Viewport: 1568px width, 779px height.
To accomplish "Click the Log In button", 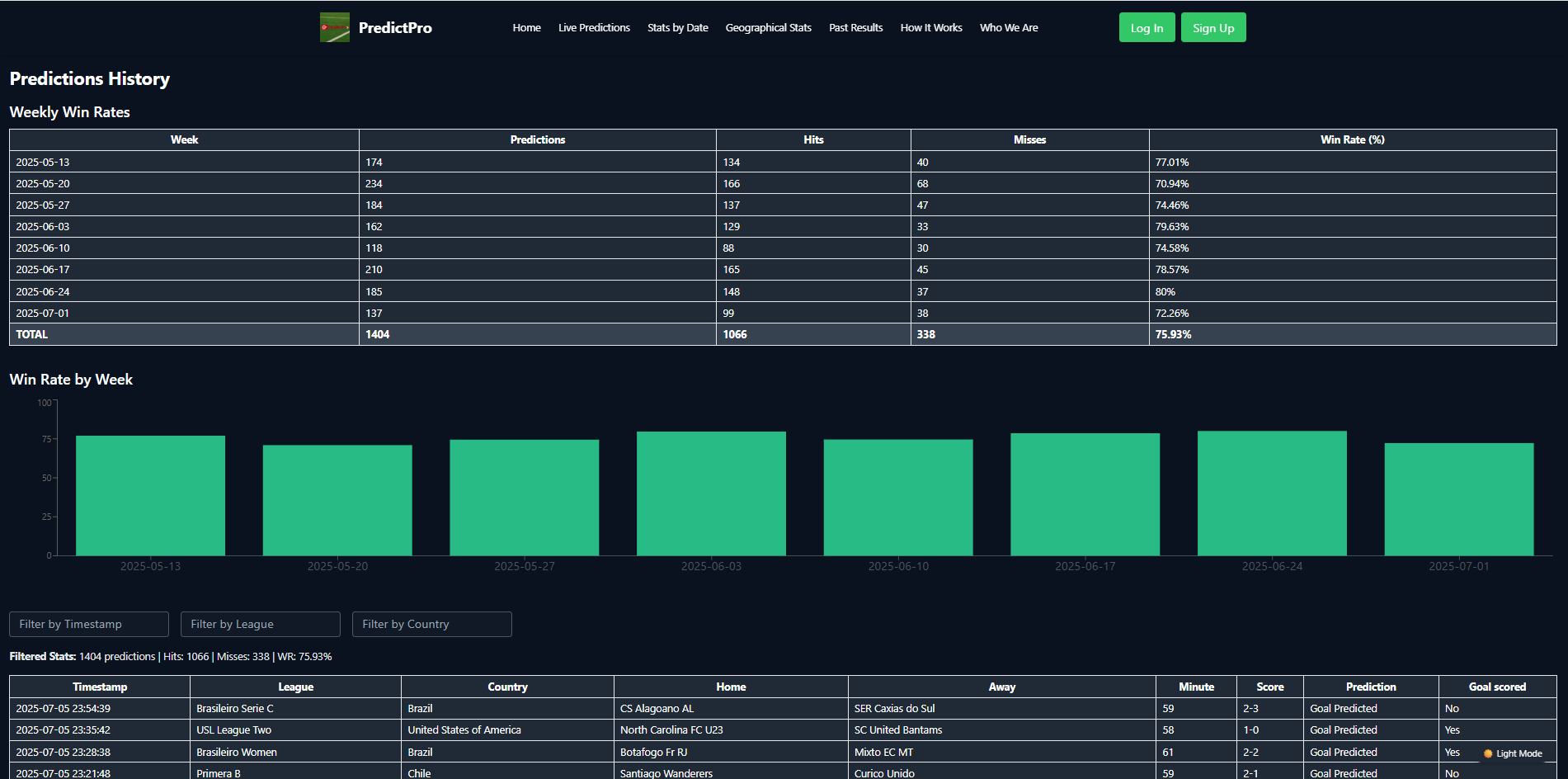I will pos(1147,27).
